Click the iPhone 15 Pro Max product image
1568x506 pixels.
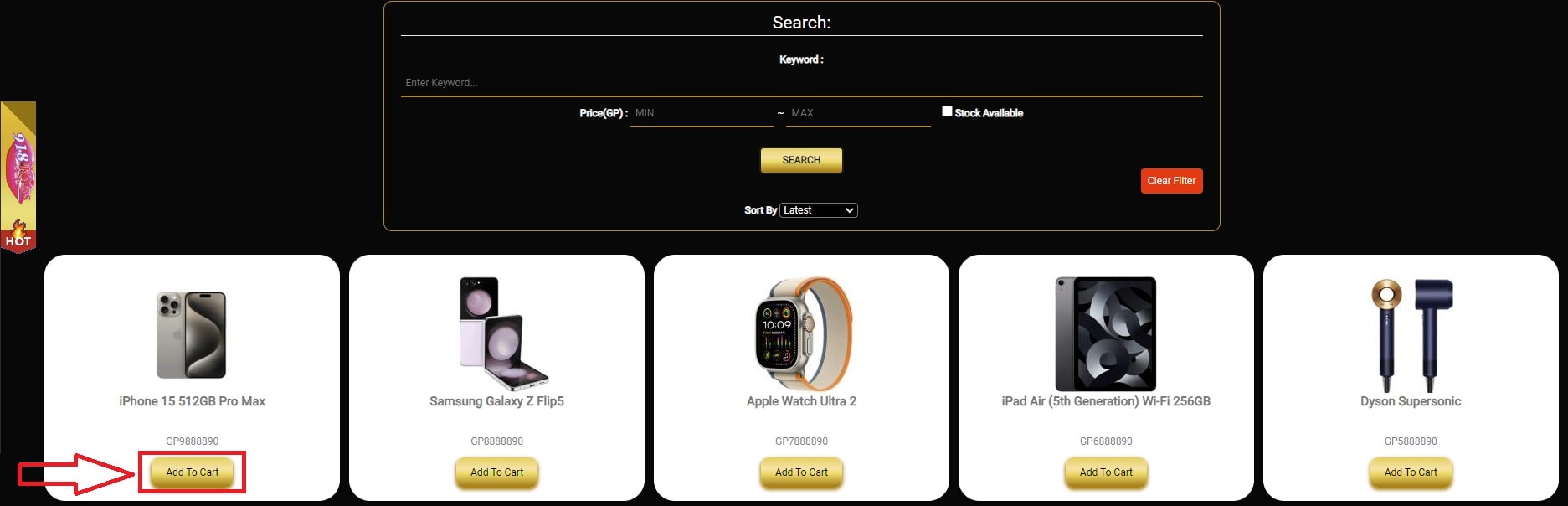(x=192, y=334)
